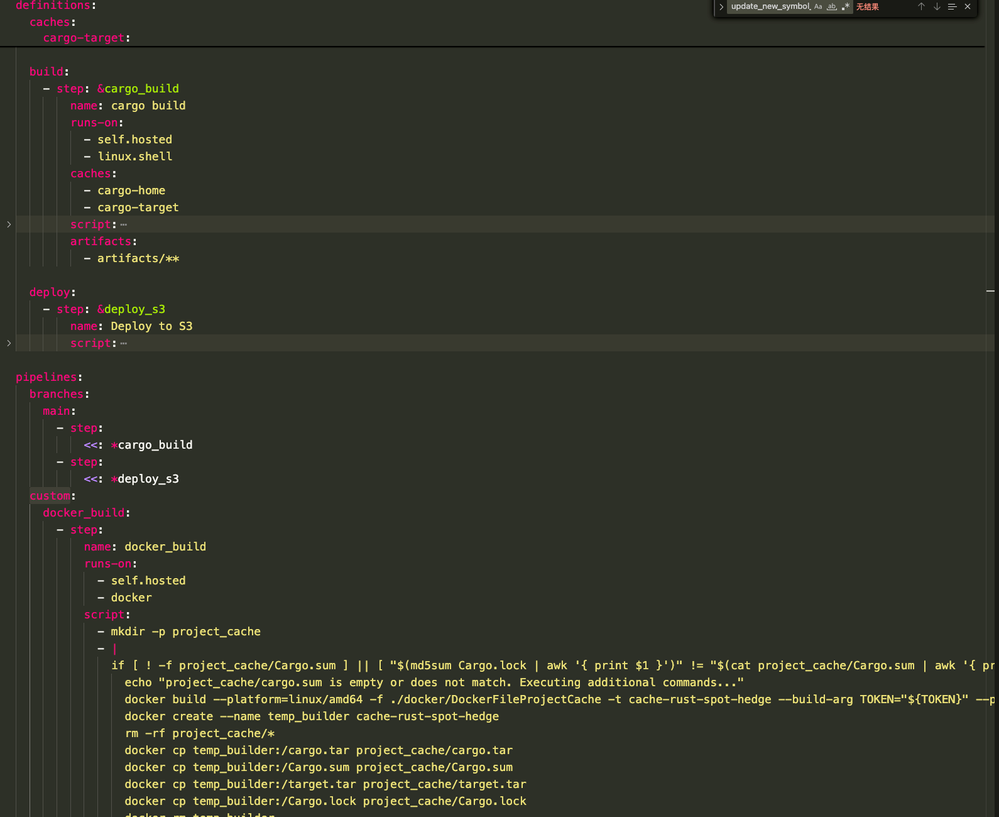This screenshot has width=999, height=817.
Task: Go to previous match arrow
Action: point(921,7)
